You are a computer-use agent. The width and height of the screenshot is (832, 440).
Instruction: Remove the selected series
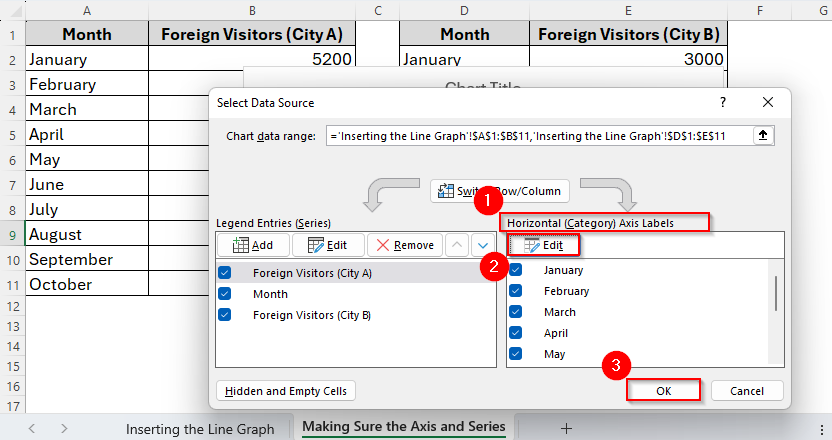point(405,245)
